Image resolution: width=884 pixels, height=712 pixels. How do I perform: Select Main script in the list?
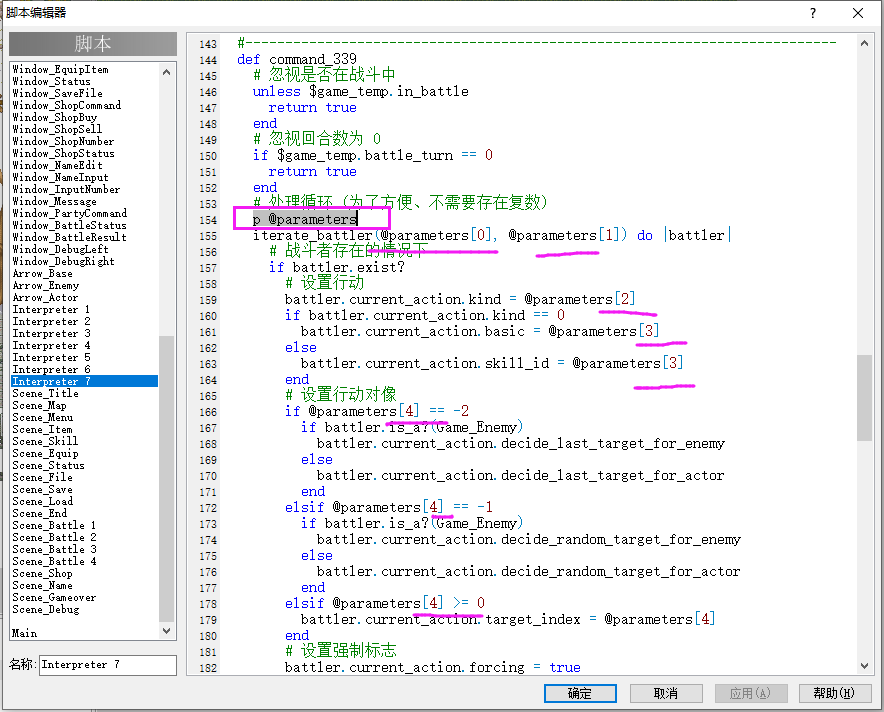pos(25,633)
